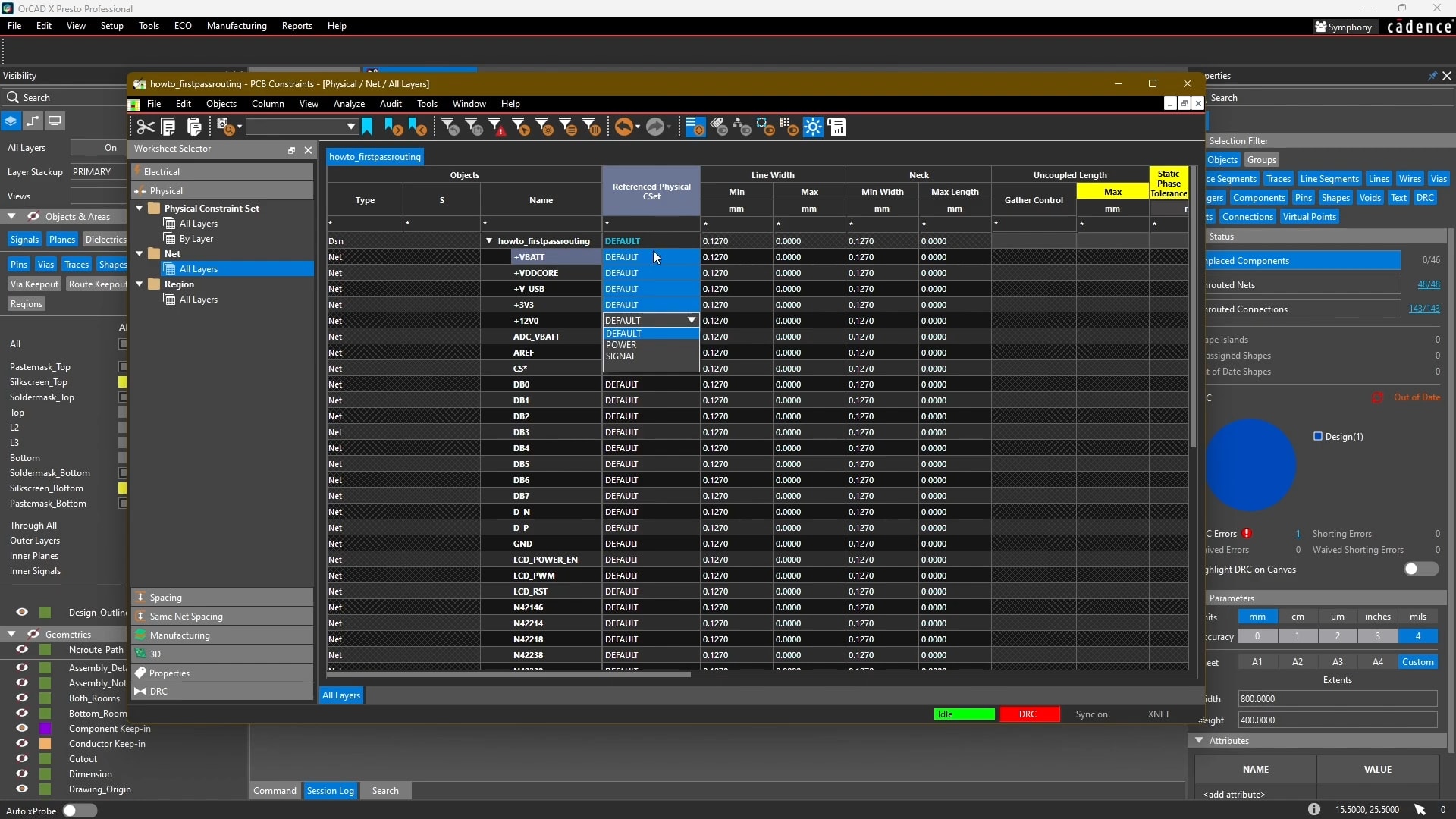This screenshot has height=819, width=1456.
Task: Click the orange Undo arrow button
Action: coord(623,127)
